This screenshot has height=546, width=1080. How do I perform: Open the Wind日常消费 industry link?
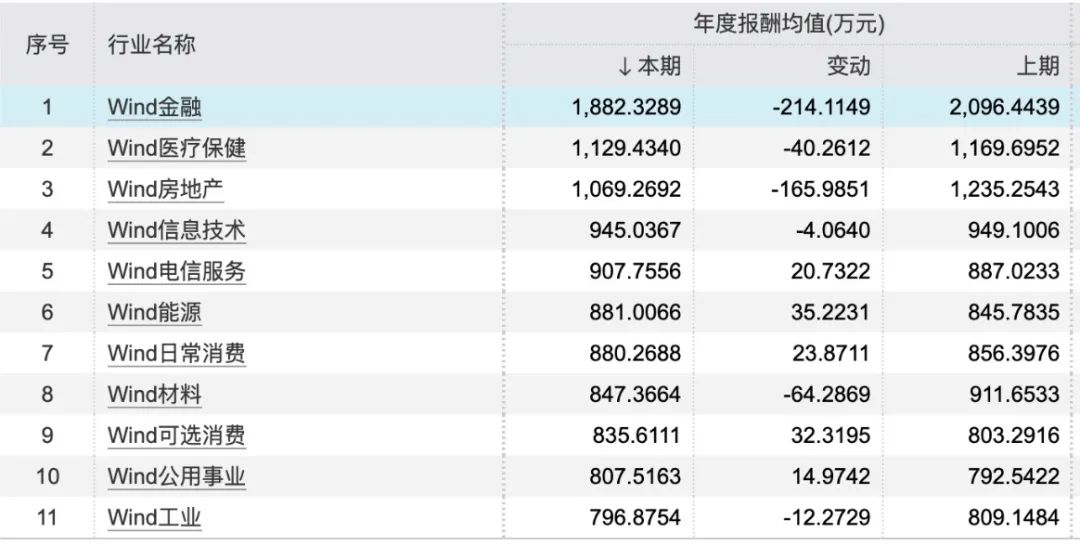pyautogui.click(x=176, y=353)
